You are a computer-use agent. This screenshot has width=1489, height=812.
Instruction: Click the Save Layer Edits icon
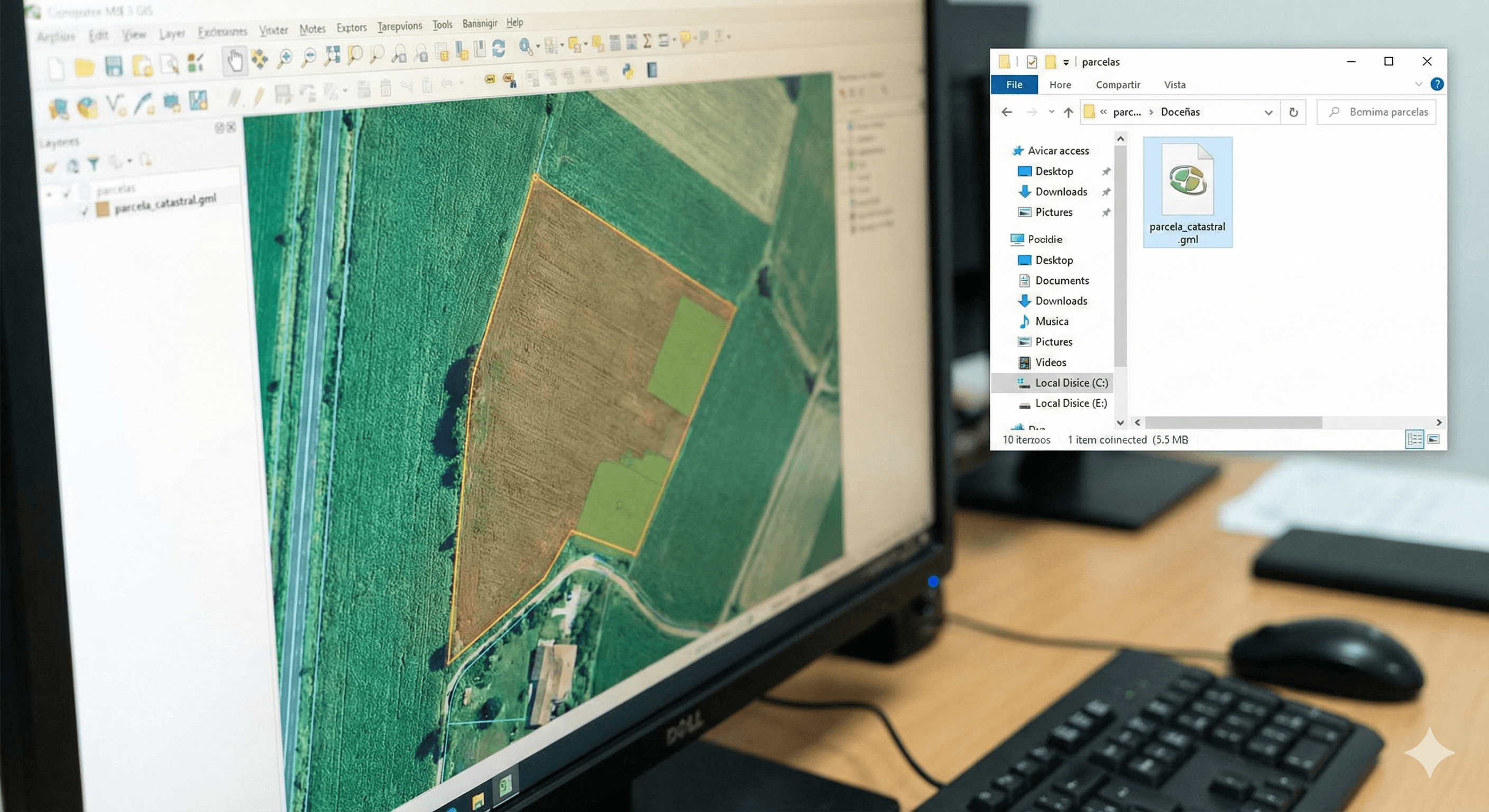tap(283, 94)
